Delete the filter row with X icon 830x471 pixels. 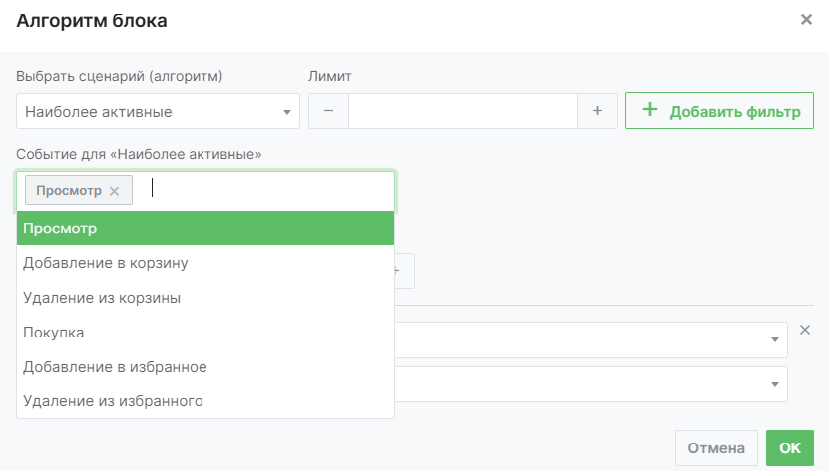click(x=805, y=331)
